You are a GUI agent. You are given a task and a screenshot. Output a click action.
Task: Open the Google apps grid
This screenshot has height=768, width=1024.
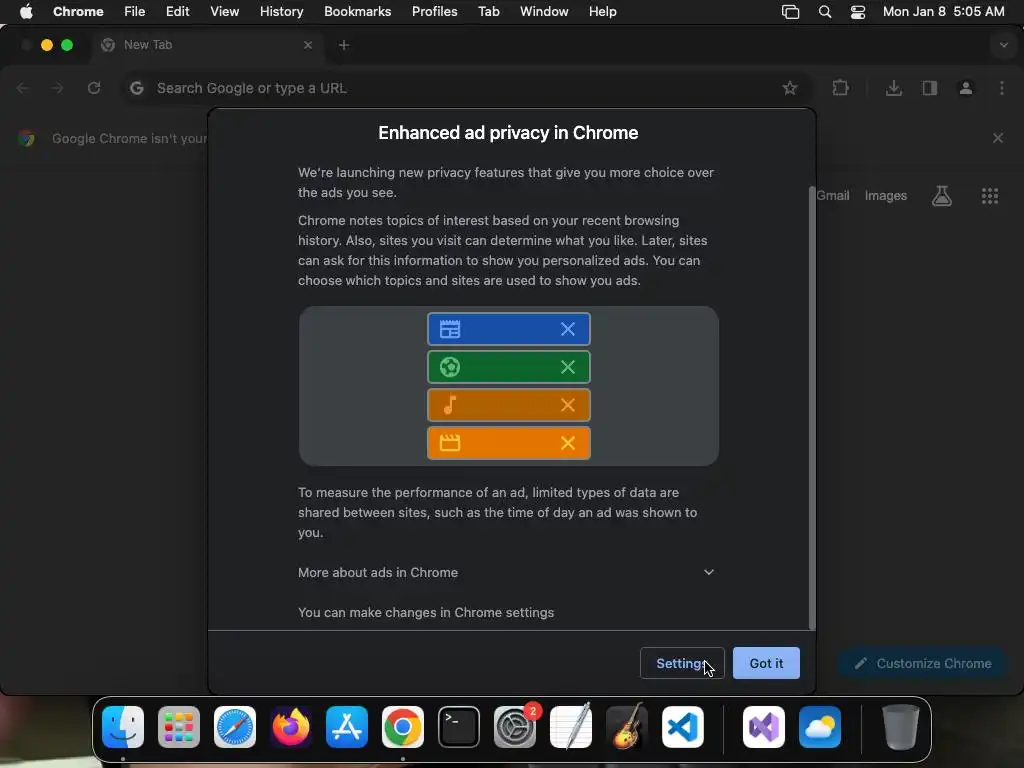[990, 195]
